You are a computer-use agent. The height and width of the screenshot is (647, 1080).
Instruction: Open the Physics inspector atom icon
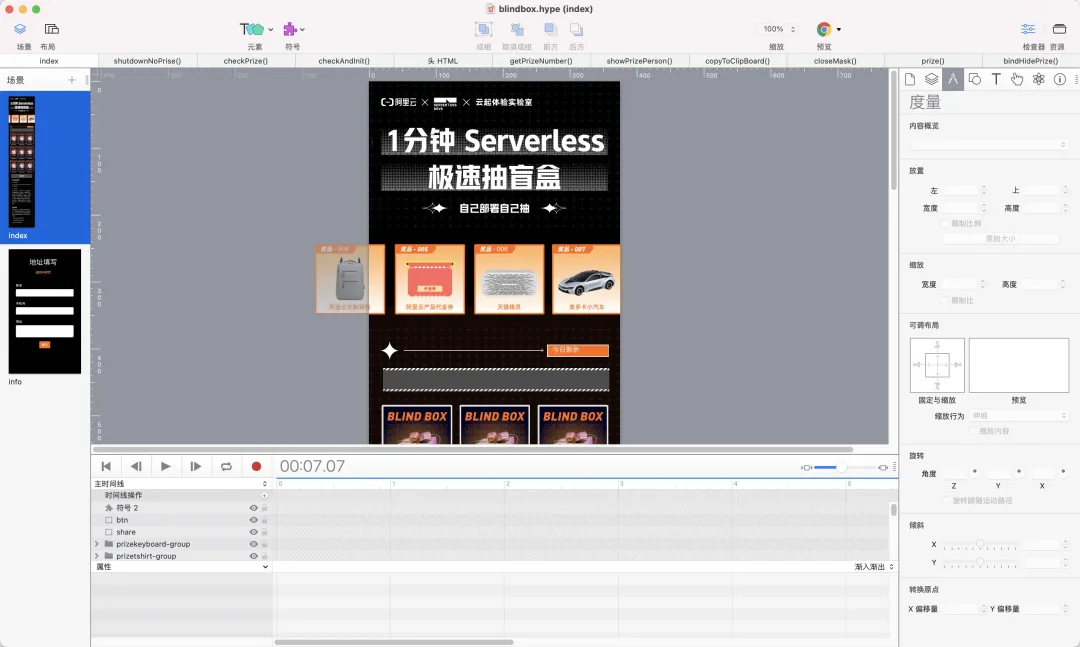[1039, 79]
